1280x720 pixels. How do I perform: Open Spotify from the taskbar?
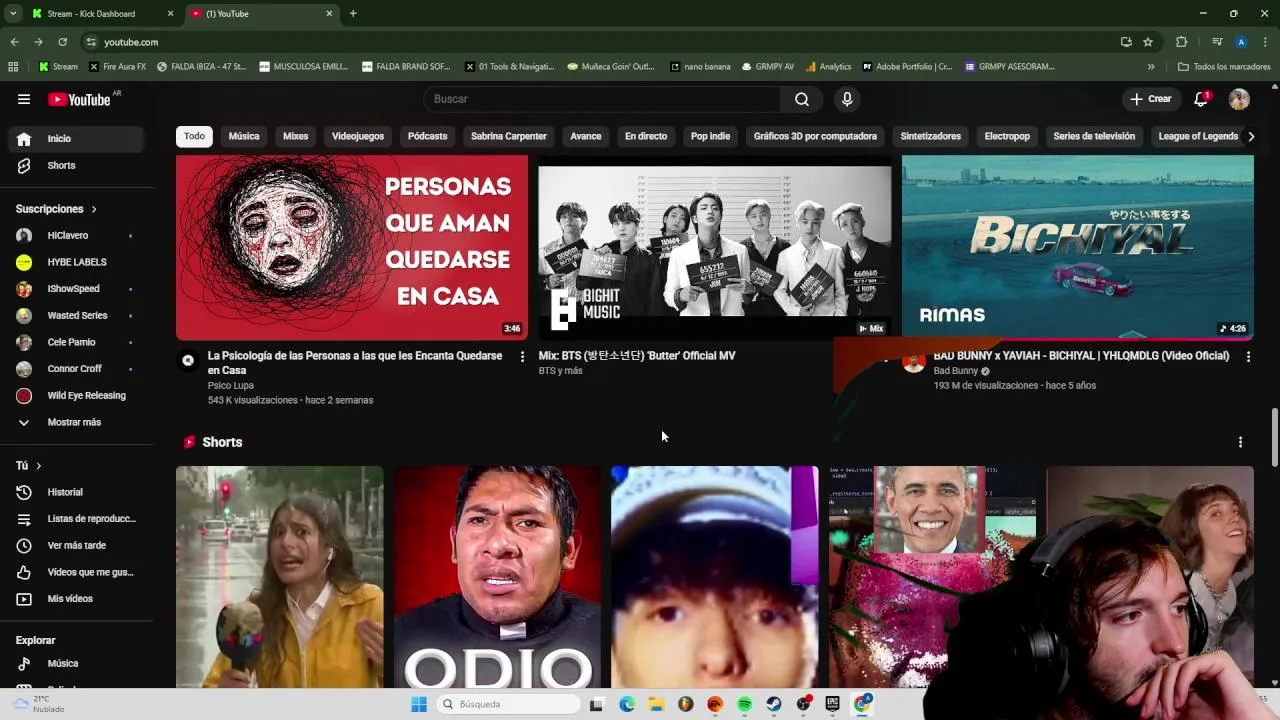coord(744,704)
